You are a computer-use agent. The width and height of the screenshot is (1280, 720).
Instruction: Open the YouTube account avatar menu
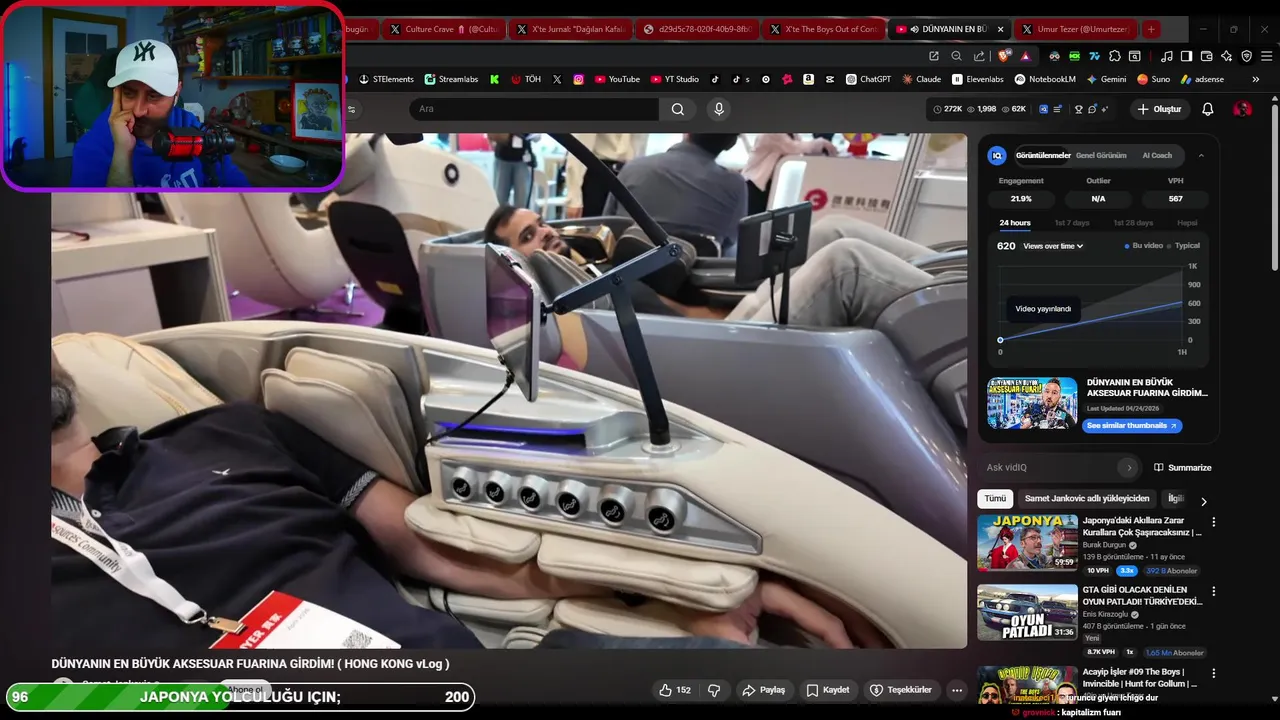(x=1242, y=109)
